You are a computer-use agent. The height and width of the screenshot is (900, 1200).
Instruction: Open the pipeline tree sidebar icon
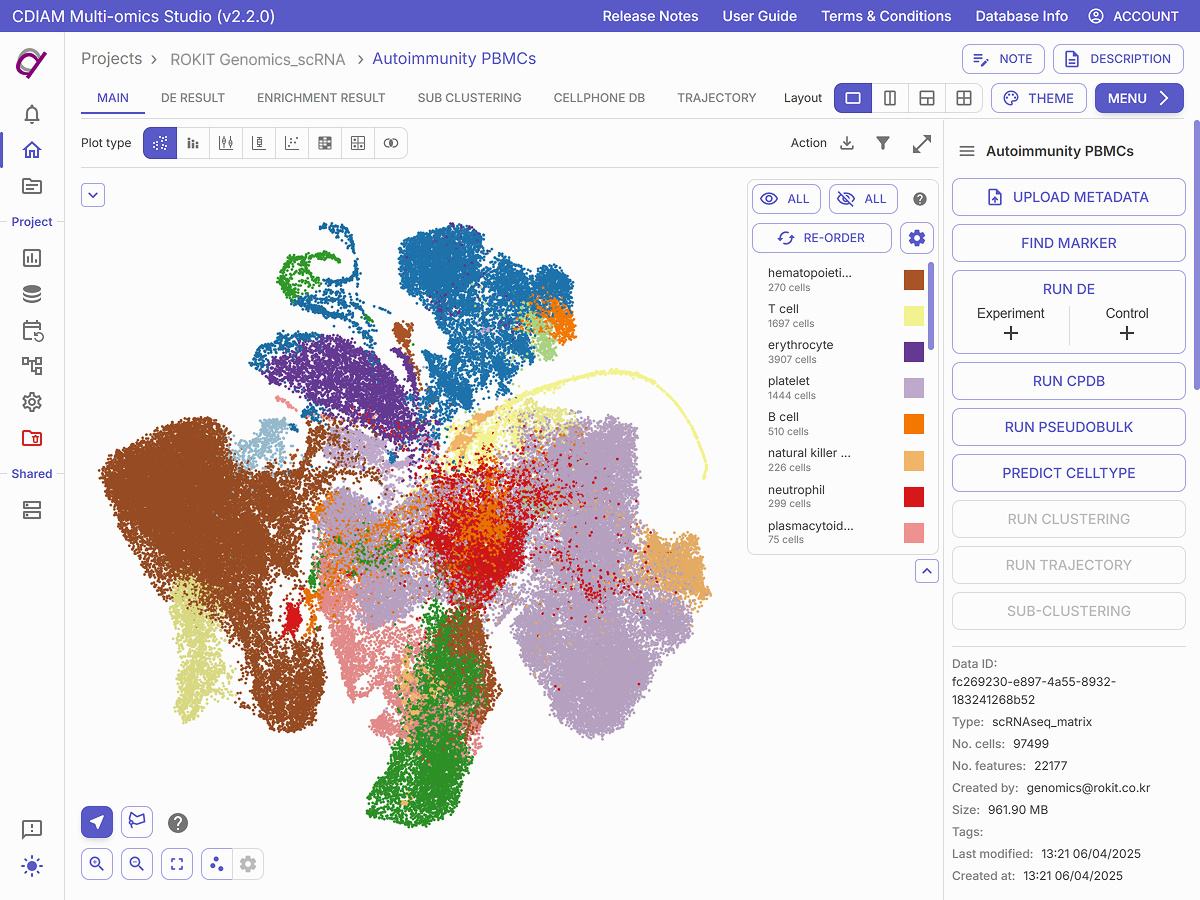(32, 366)
